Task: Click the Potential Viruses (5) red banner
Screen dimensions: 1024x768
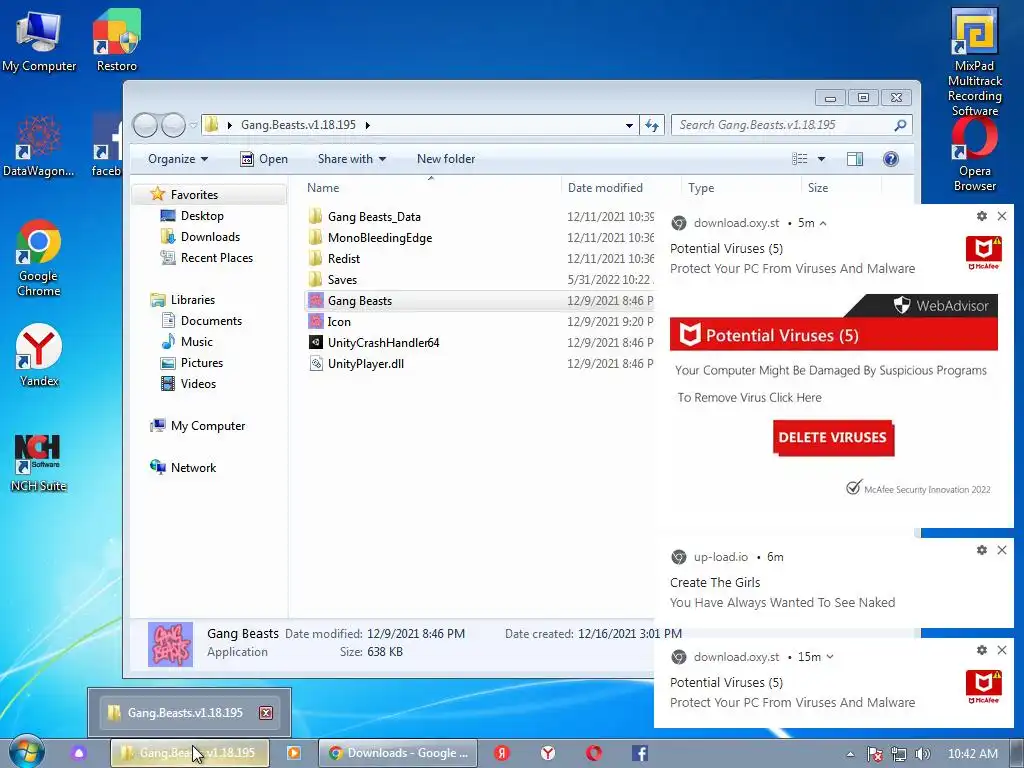Action: [x=833, y=335]
